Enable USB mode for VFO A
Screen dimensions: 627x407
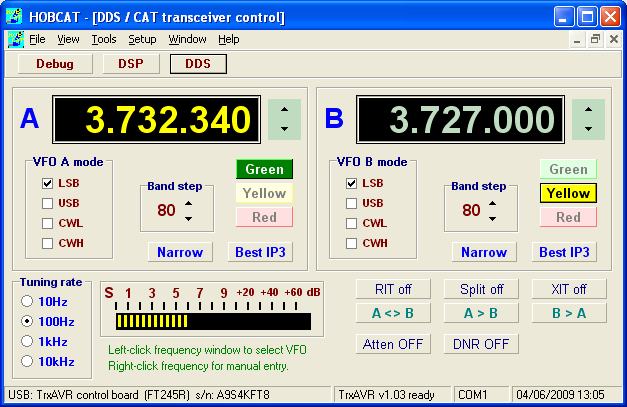[x=47, y=203]
